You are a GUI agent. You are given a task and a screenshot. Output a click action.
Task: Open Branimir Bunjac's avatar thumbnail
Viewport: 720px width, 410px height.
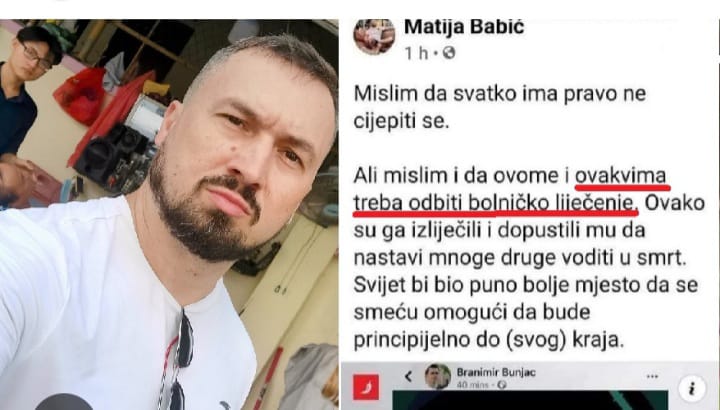pos(438,376)
